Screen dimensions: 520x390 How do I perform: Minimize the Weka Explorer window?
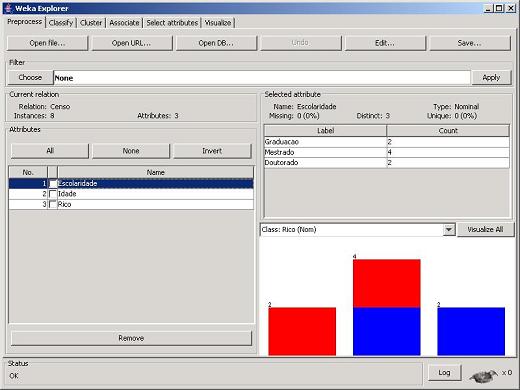489,8
